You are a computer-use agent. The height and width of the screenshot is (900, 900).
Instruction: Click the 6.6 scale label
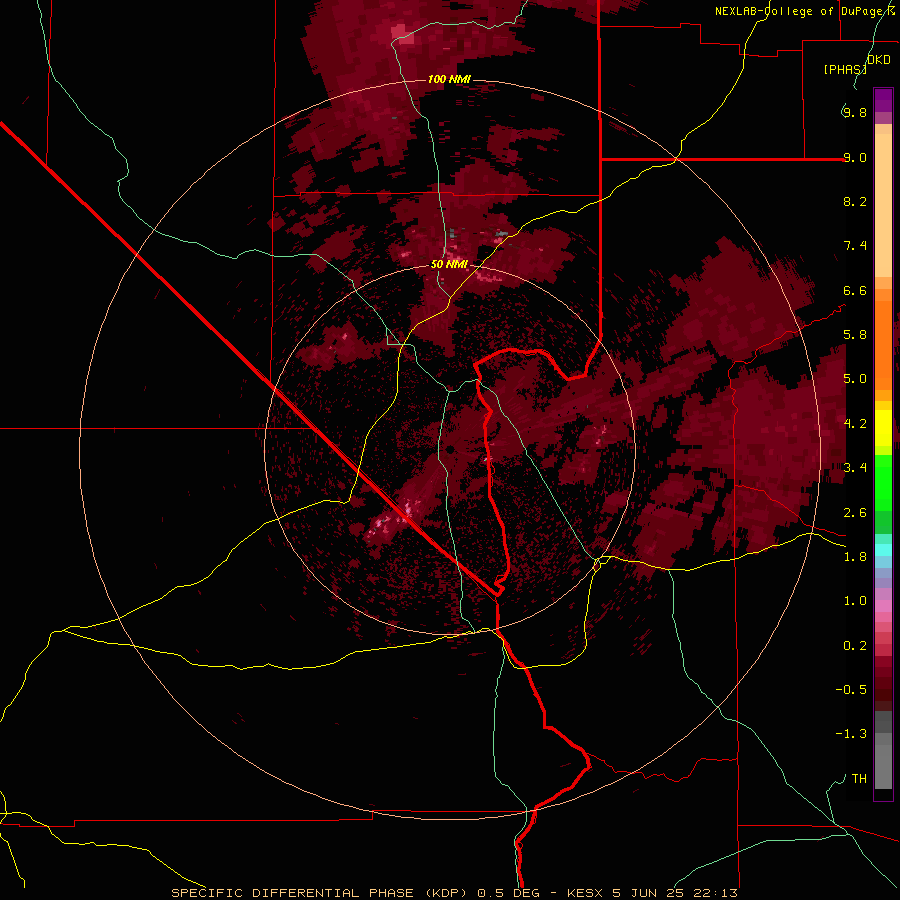(x=855, y=290)
